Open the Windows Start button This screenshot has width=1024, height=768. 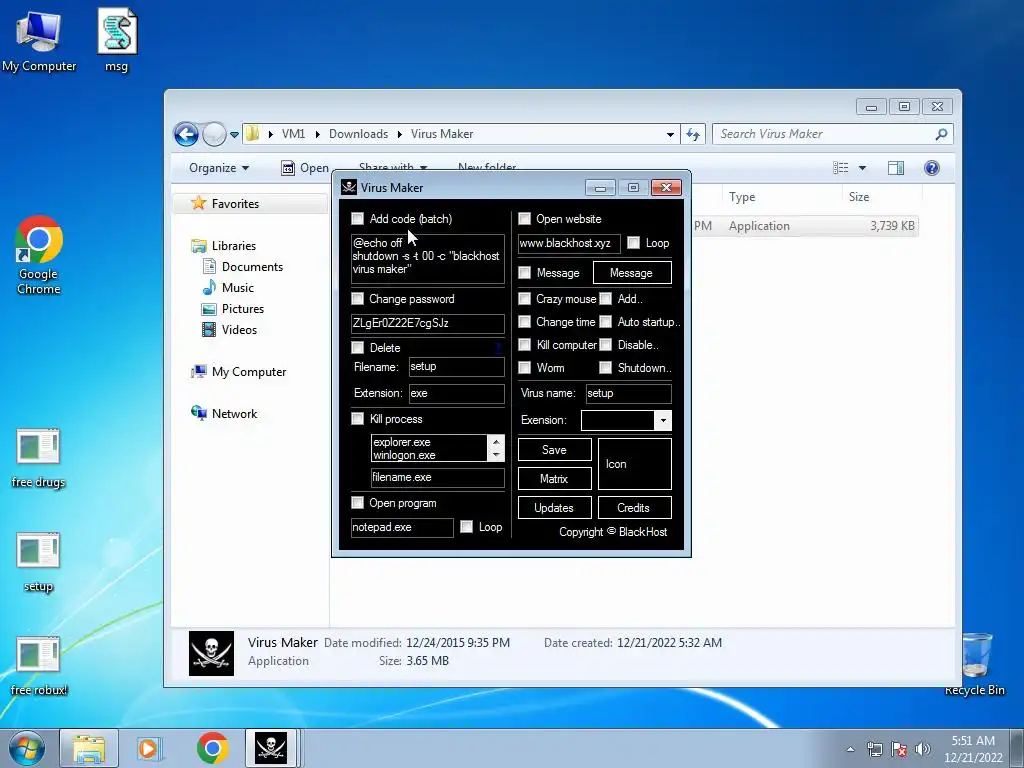27,748
